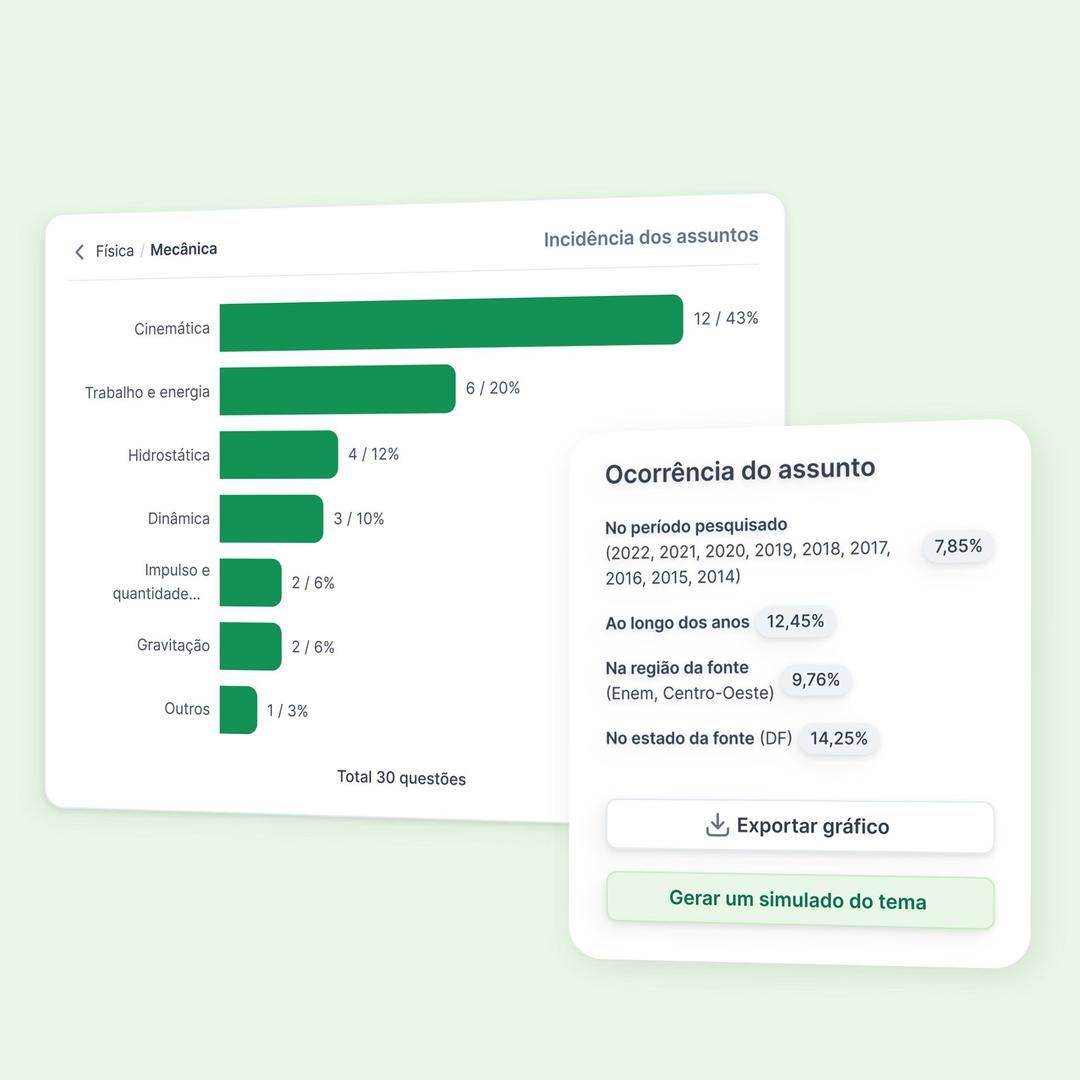Click the Cinemática subject label
Image resolution: width=1080 pixels, height=1080 pixels.
click(x=172, y=328)
